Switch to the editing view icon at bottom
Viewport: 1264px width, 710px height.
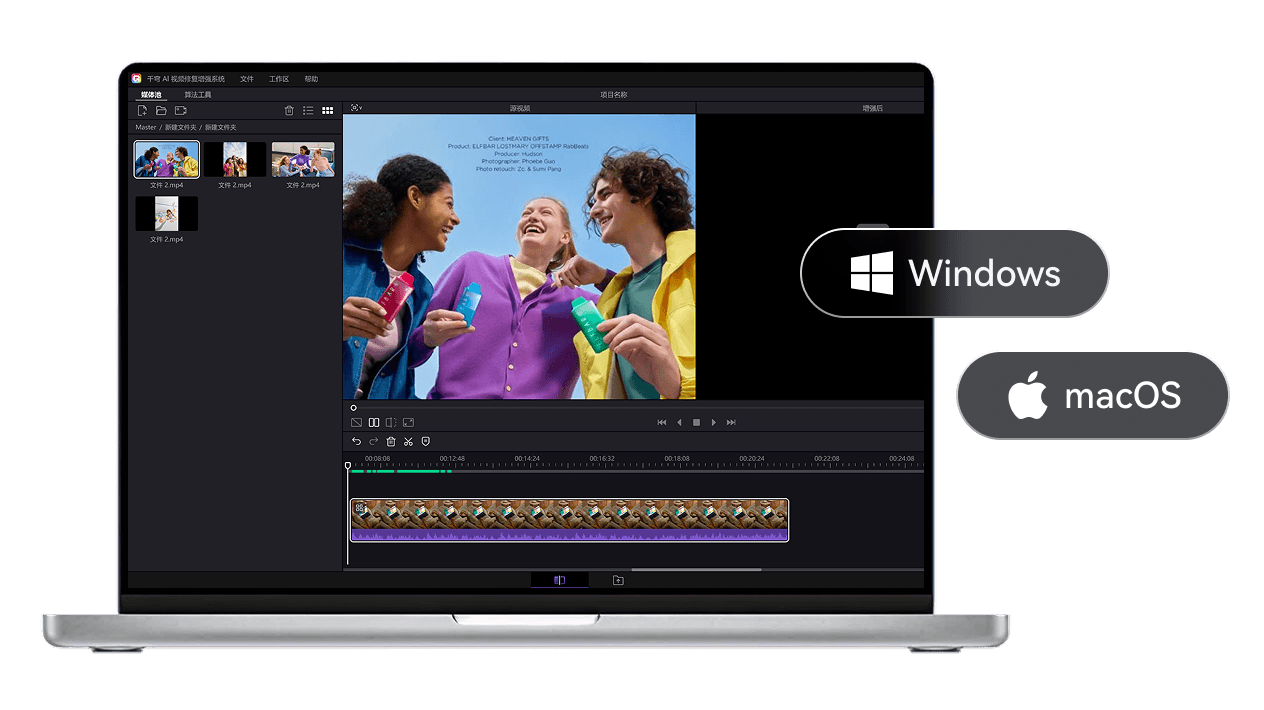coord(559,580)
